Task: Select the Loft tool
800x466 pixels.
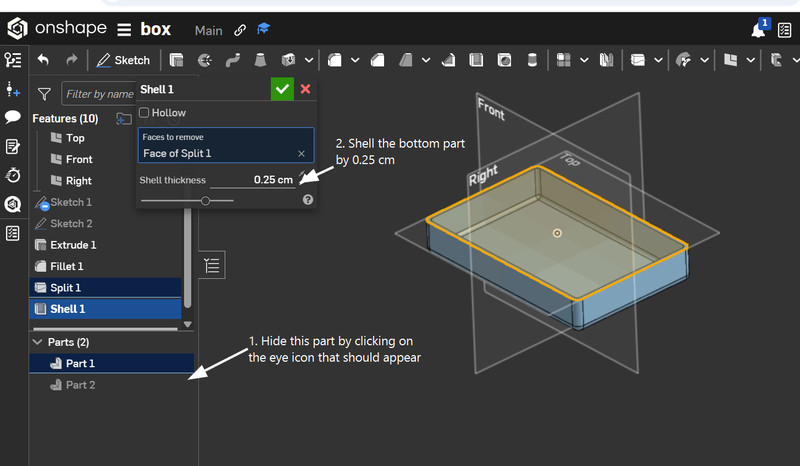Action: 260,60
